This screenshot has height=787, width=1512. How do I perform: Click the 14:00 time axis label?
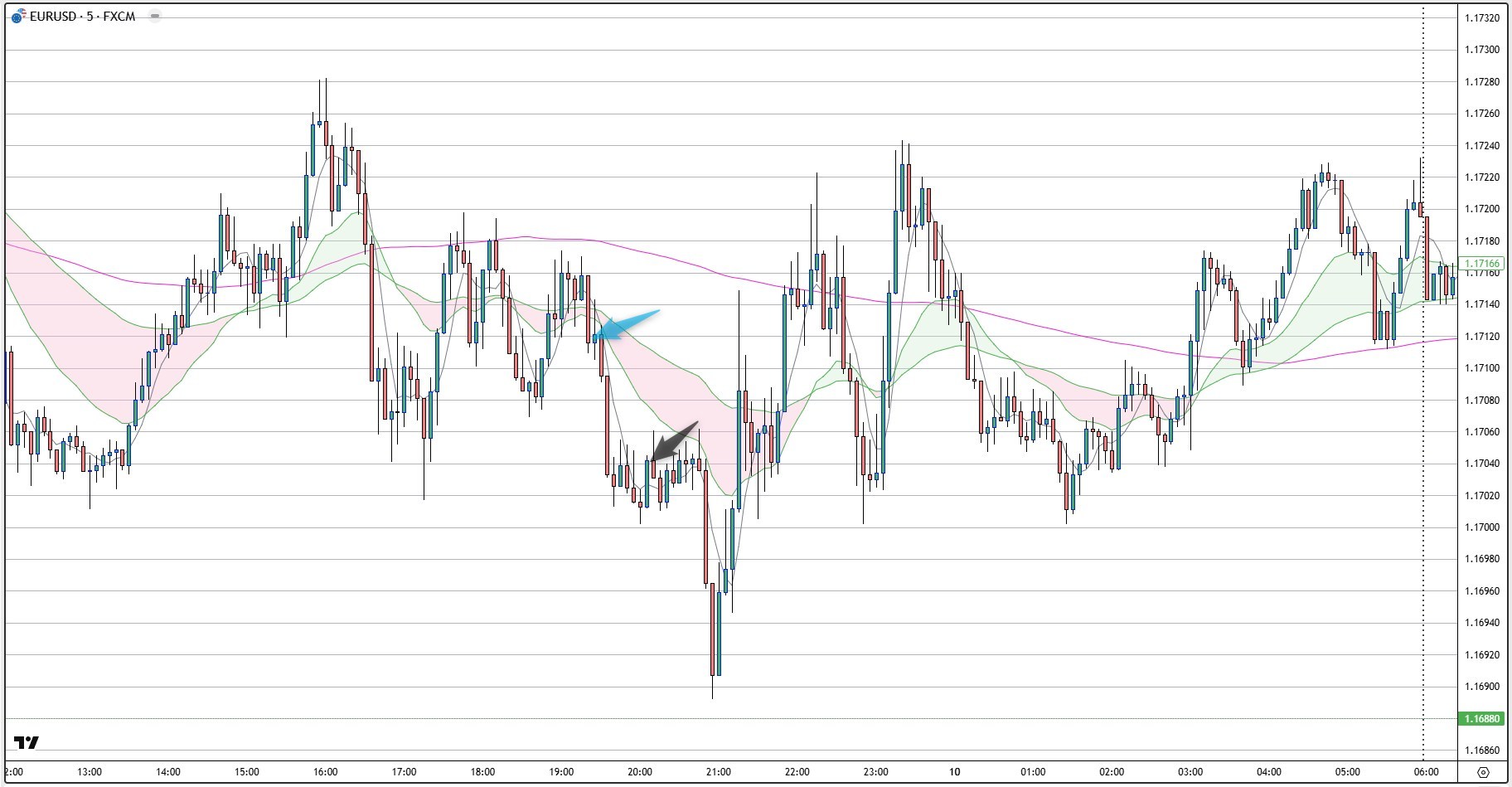tap(167, 772)
